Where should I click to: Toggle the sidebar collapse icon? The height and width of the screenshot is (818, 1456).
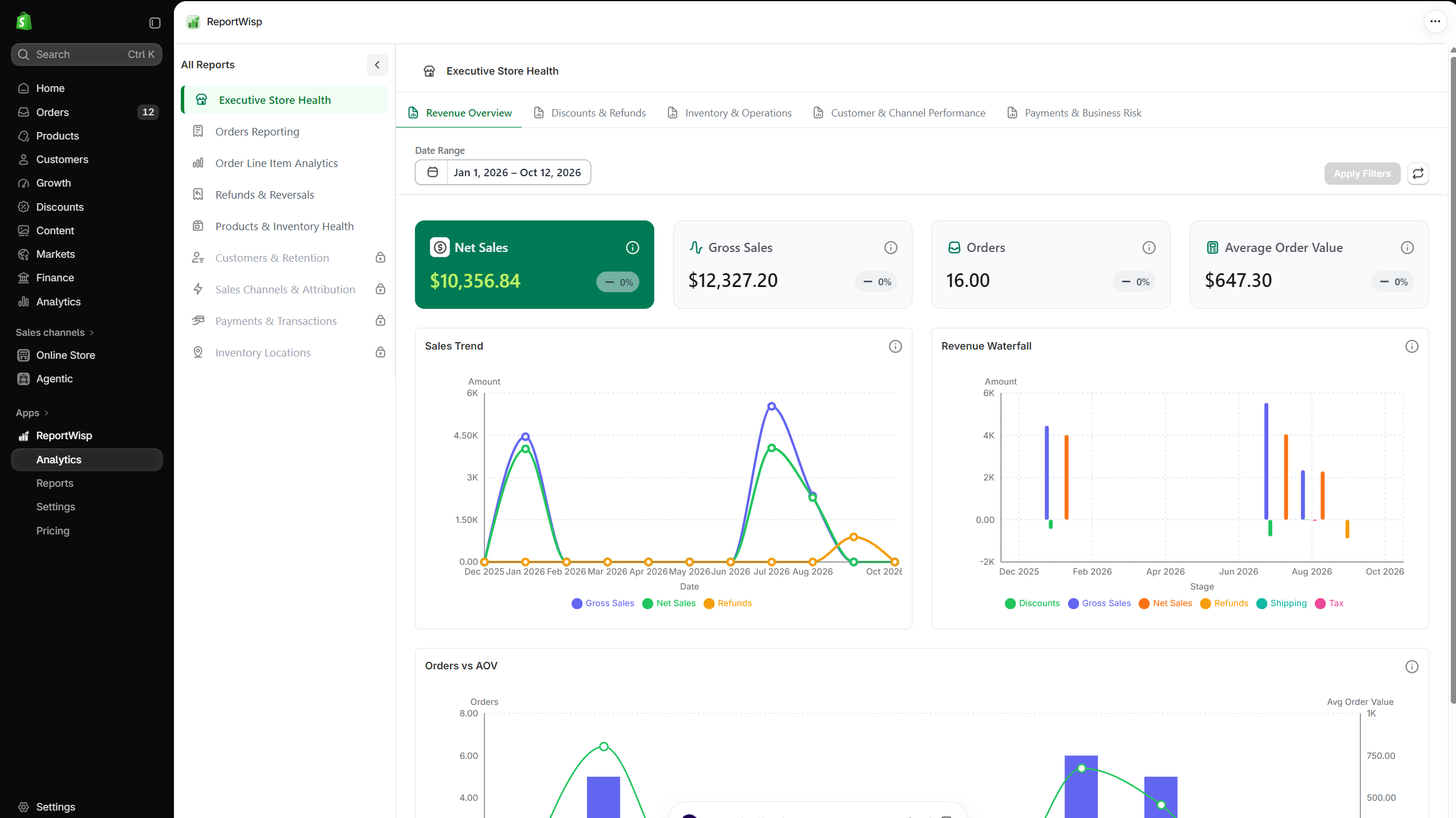(155, 23)
